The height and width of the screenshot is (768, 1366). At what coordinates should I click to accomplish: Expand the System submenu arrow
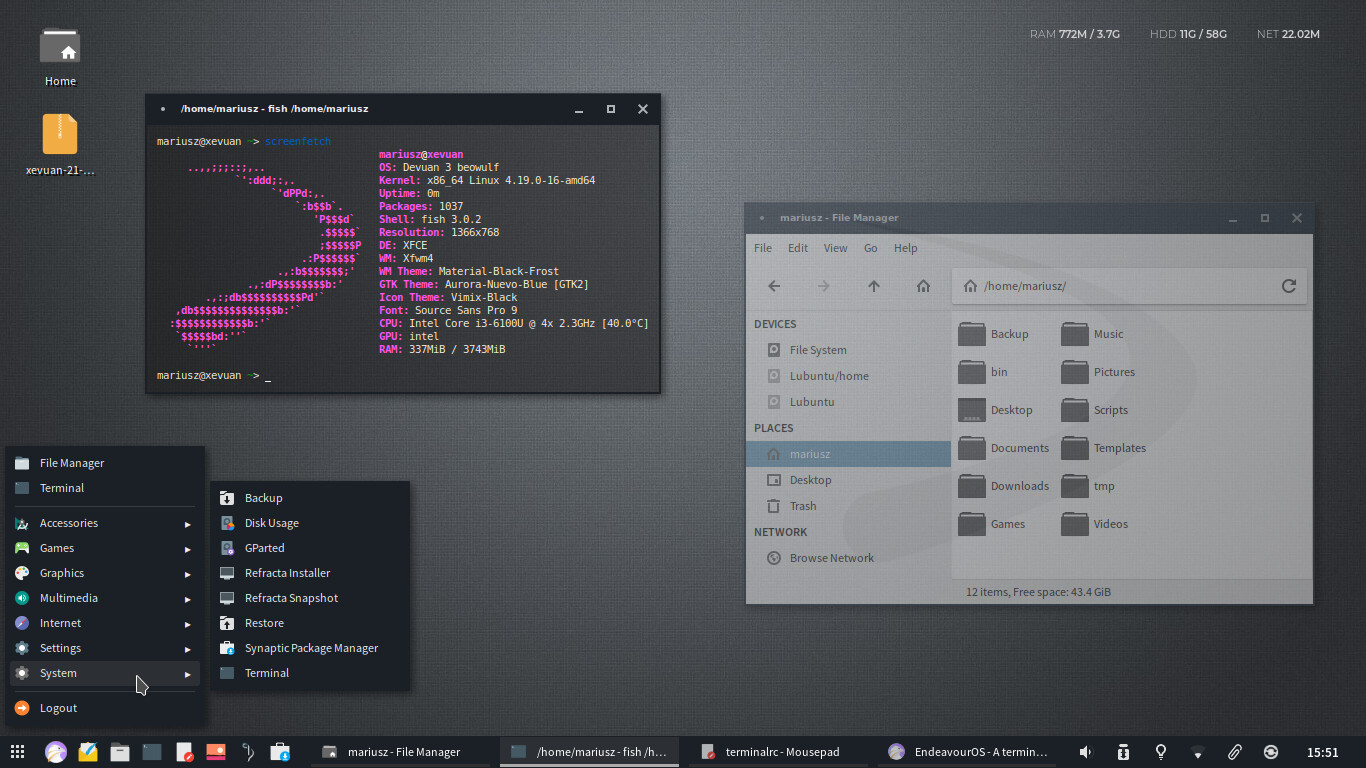[x=187, y=674]
